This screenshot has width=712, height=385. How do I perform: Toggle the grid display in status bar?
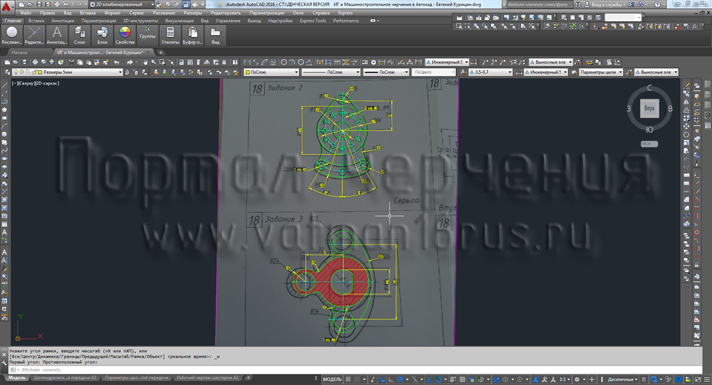tap(349, 379)
